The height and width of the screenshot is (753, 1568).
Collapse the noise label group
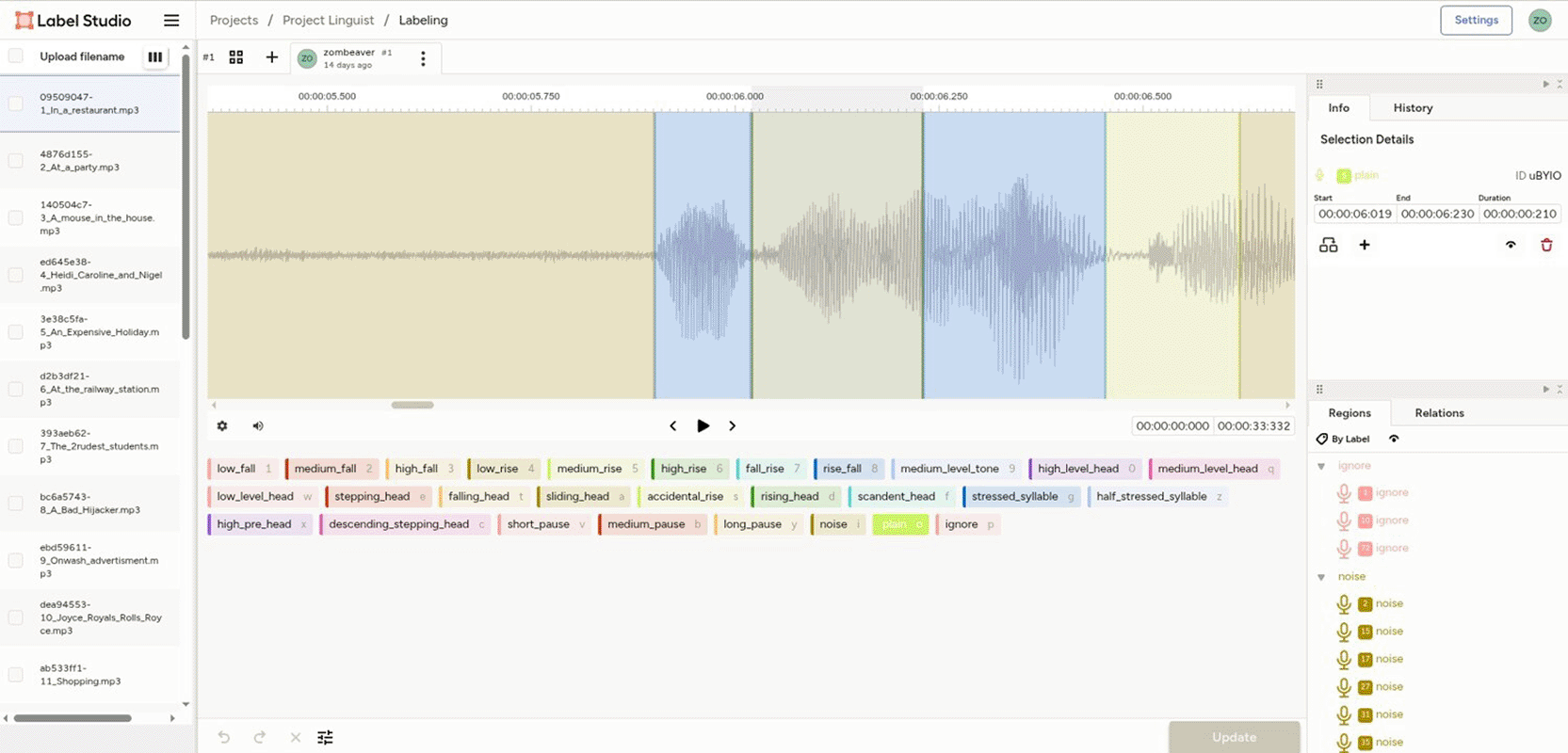[1321, 577]
